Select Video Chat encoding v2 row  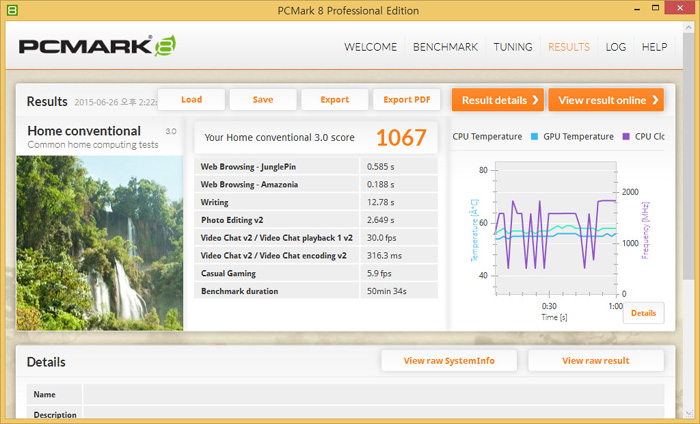[316, 256]
